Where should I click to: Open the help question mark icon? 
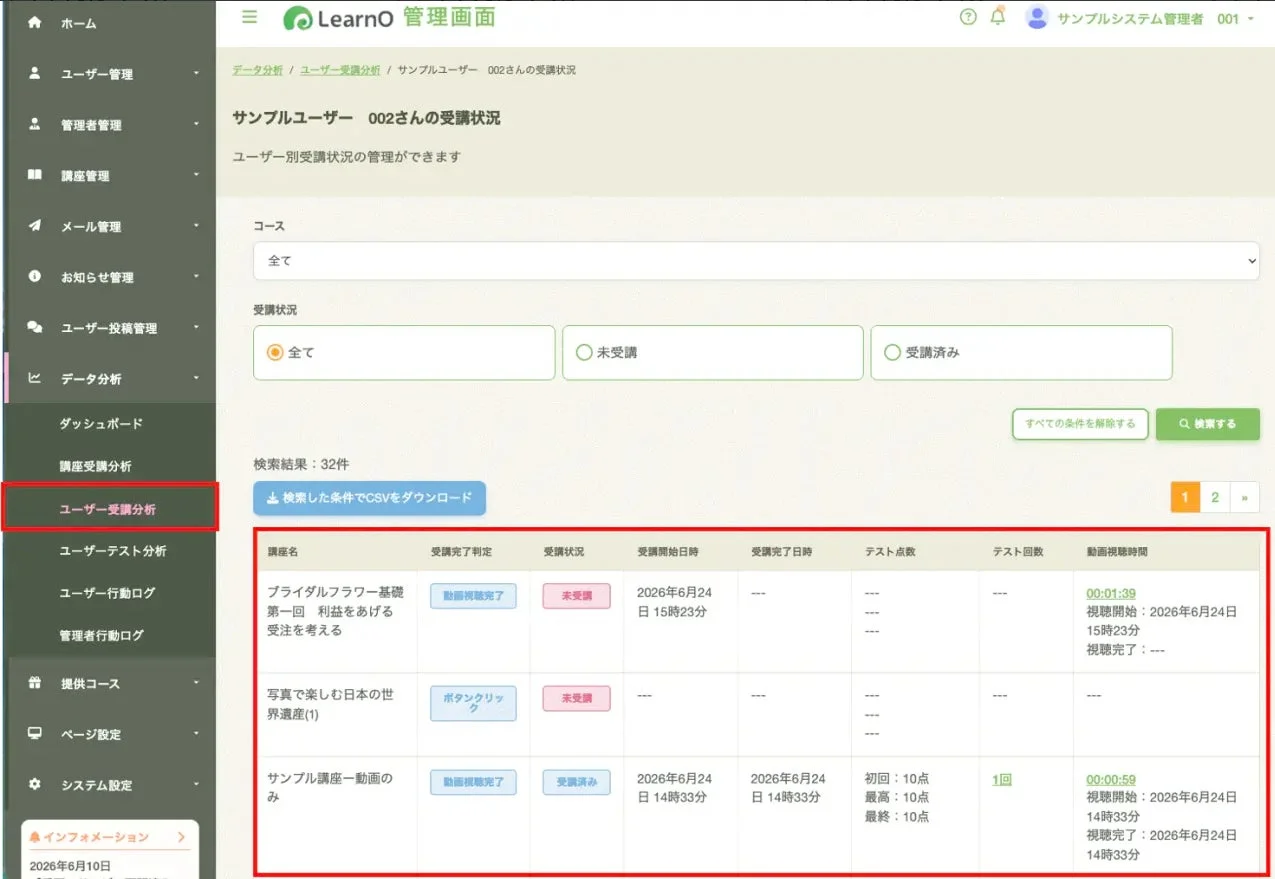tap(967, 17)
